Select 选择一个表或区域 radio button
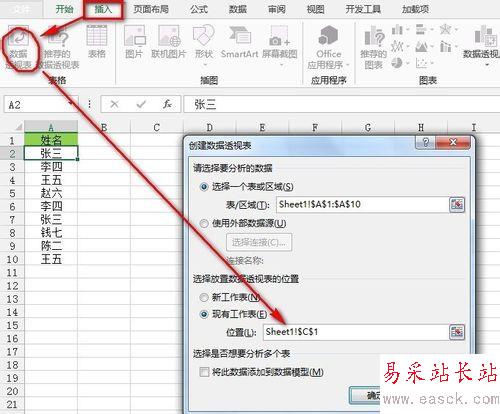The height and width of the screenshot is (414, 500). click(204, 187)
